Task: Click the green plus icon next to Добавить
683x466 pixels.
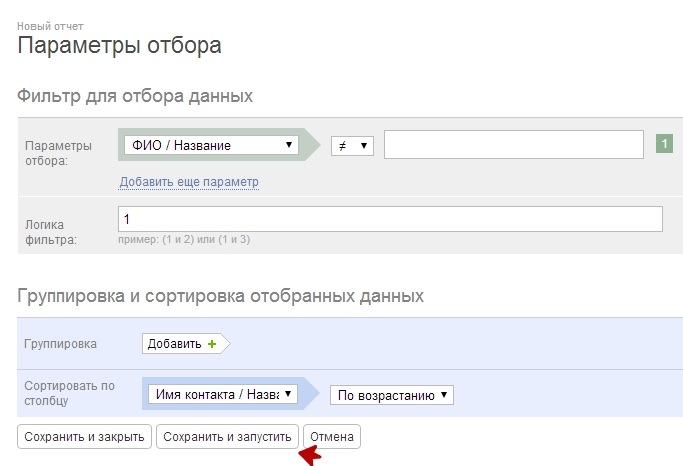Action: [211, 344]
